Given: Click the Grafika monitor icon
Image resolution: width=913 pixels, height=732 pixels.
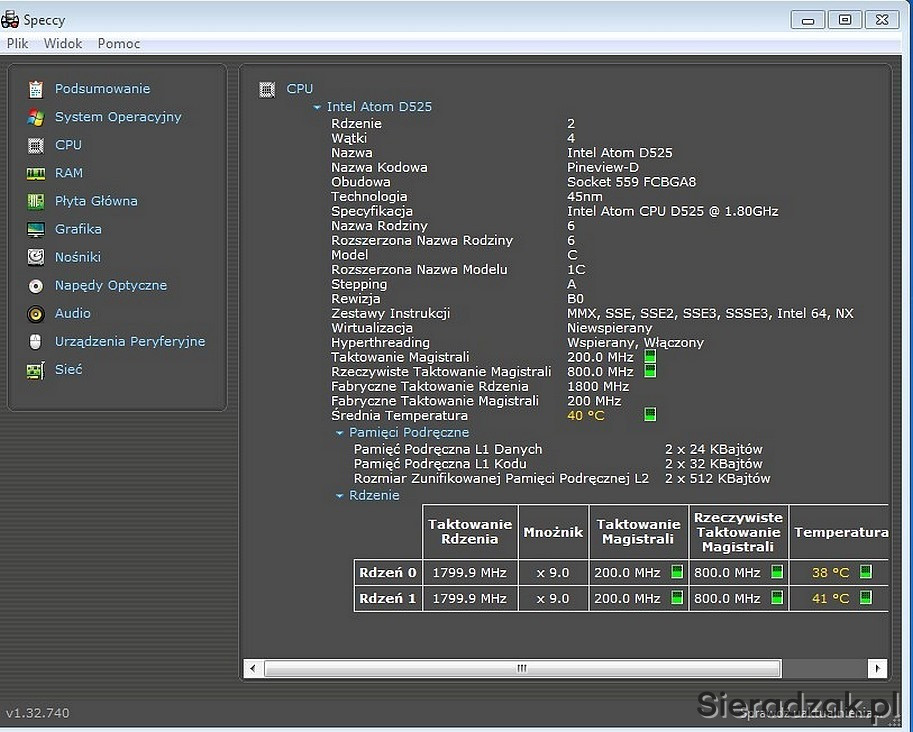Looking at the screenshot, I should click(36, 229).
